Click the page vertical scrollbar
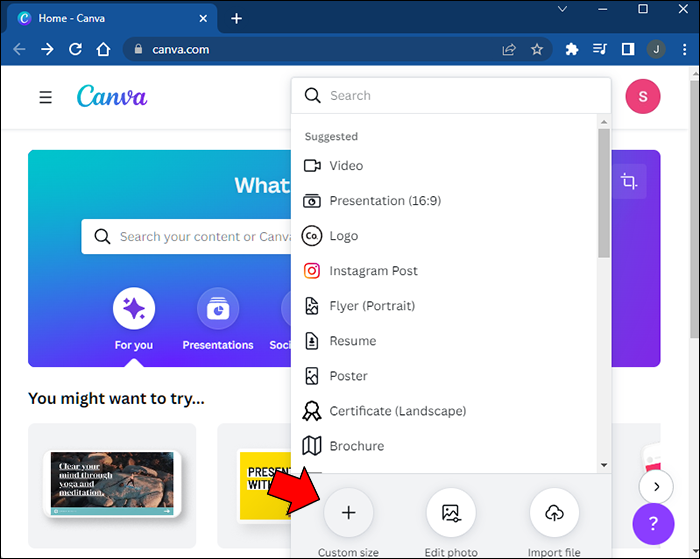Screen dimensions: 700x559 (x=694, y=210)
